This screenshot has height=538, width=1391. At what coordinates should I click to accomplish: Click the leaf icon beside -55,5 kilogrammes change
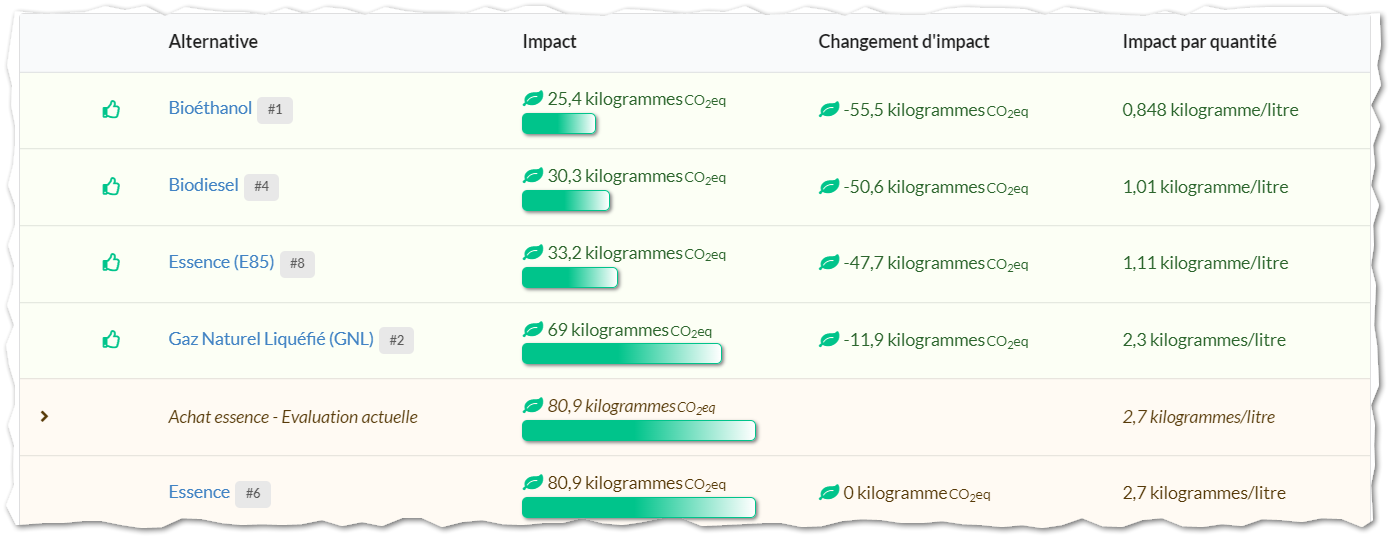[829, 110]
